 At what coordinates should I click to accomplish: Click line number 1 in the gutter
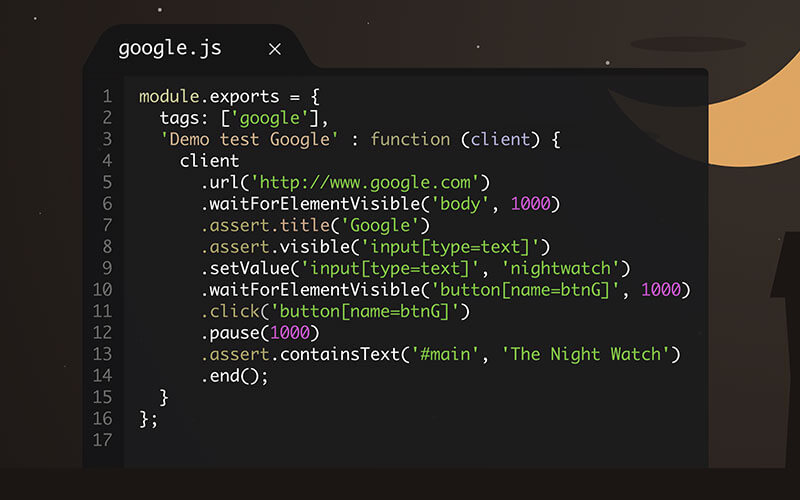click(x=106, y=97)
